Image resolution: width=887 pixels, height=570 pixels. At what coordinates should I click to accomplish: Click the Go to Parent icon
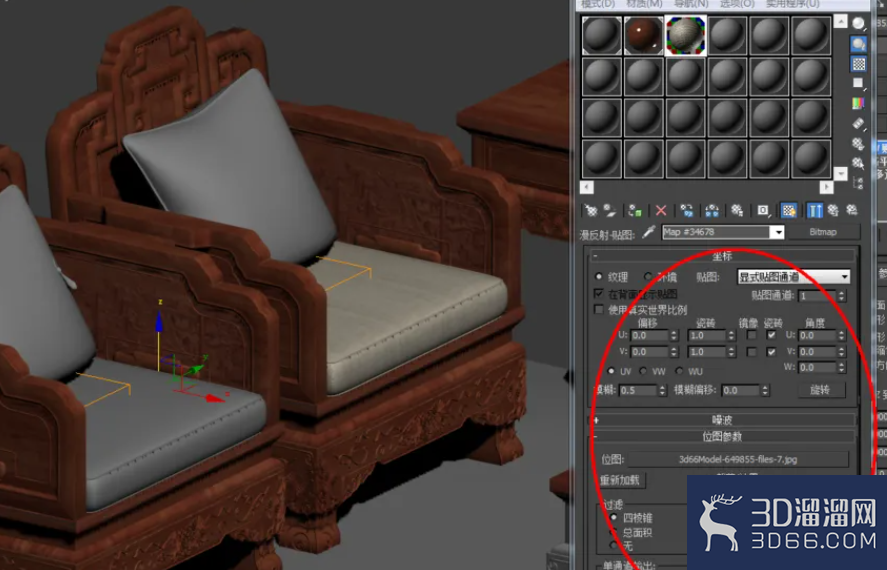(833, 211)
